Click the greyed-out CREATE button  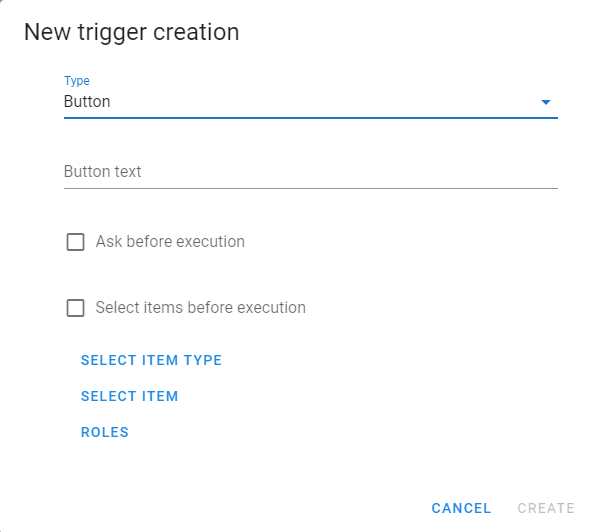coord(546,508)
